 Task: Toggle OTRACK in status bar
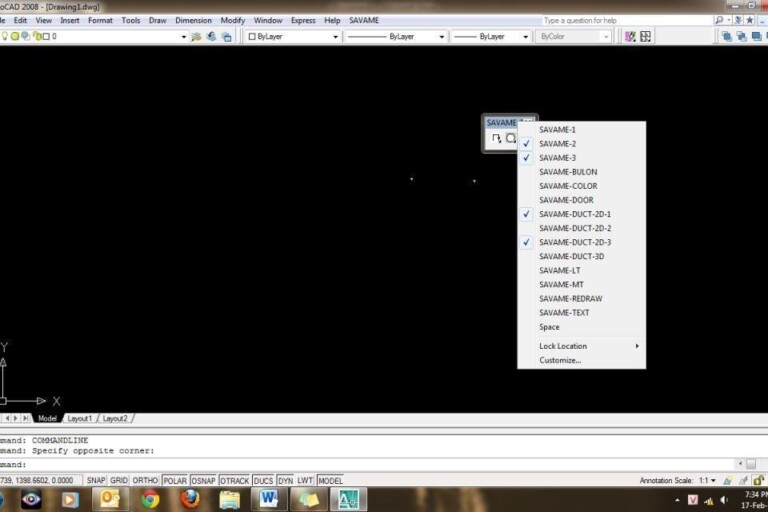pos(235,481)
